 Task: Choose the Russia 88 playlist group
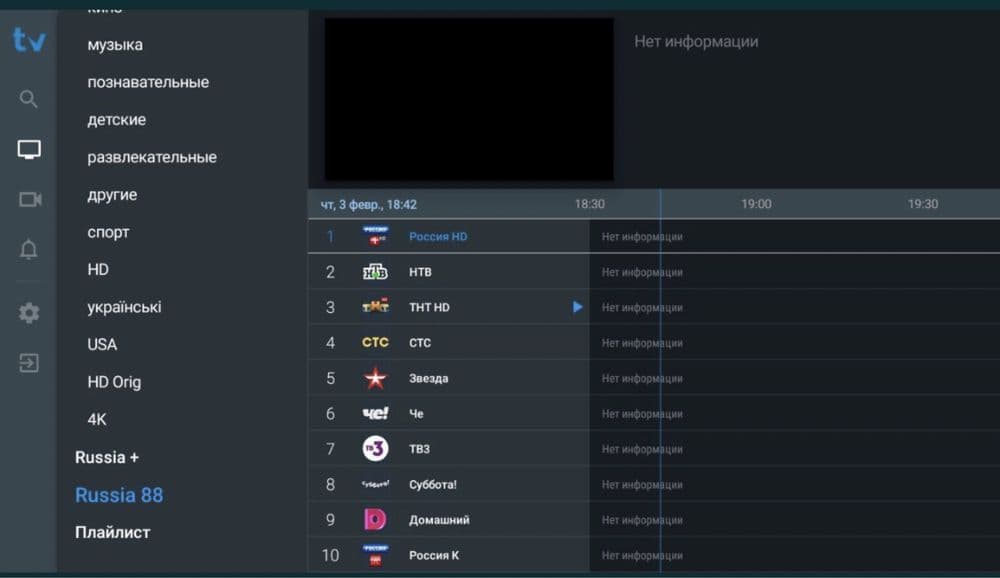click(119, 495)
